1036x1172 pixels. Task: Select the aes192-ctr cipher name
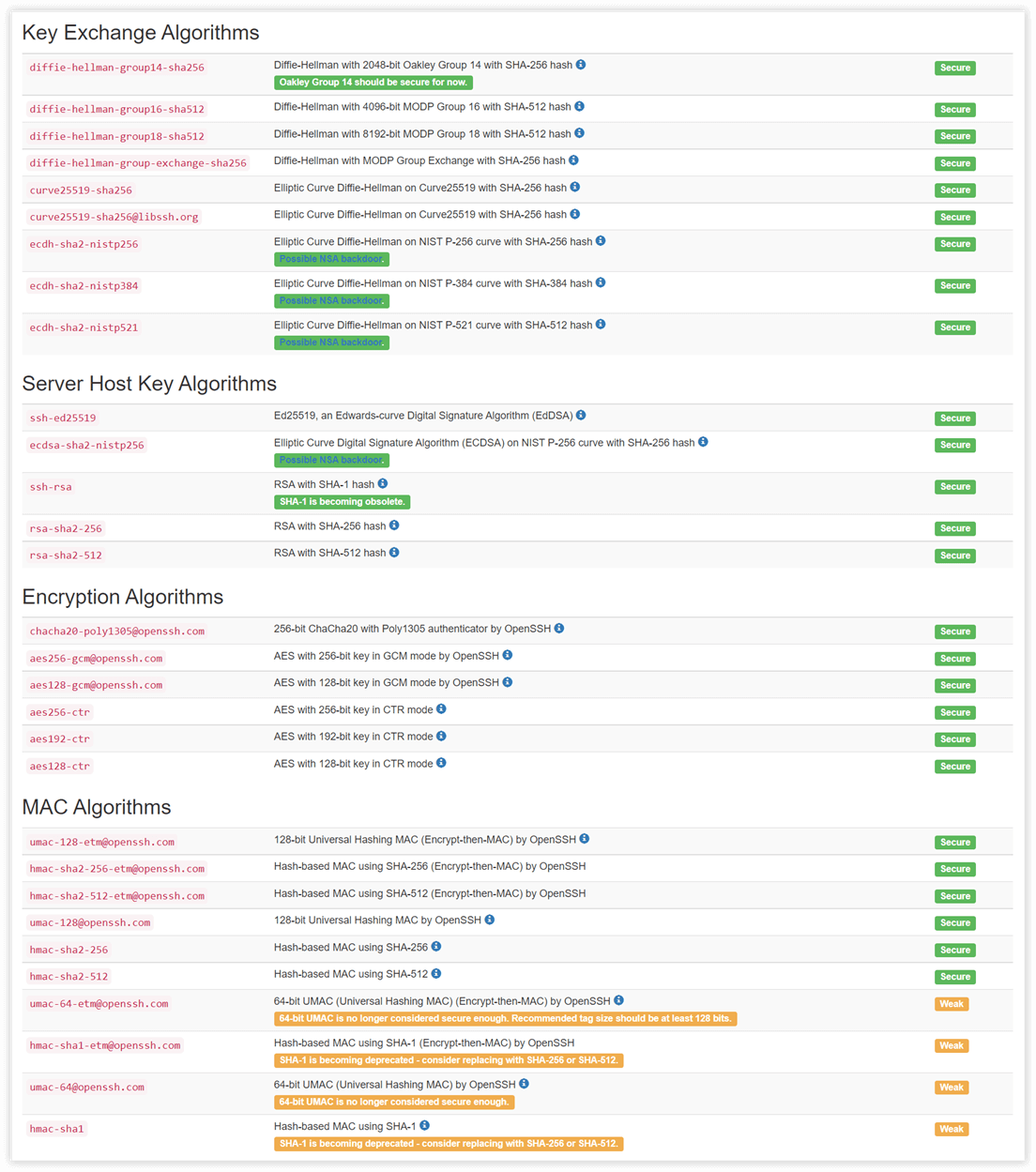(x=60, y=739)
